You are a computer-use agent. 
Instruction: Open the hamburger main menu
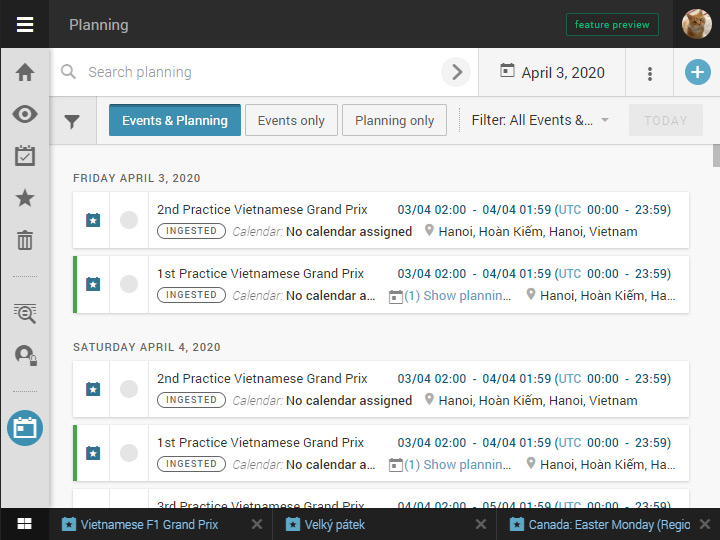tap(25, 24)
